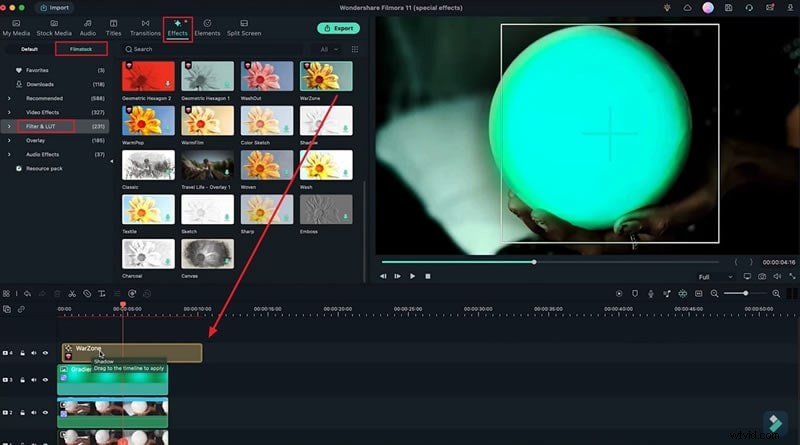Open the My Media tab
This screenshot has height=445, width=800.
(16, 28)
